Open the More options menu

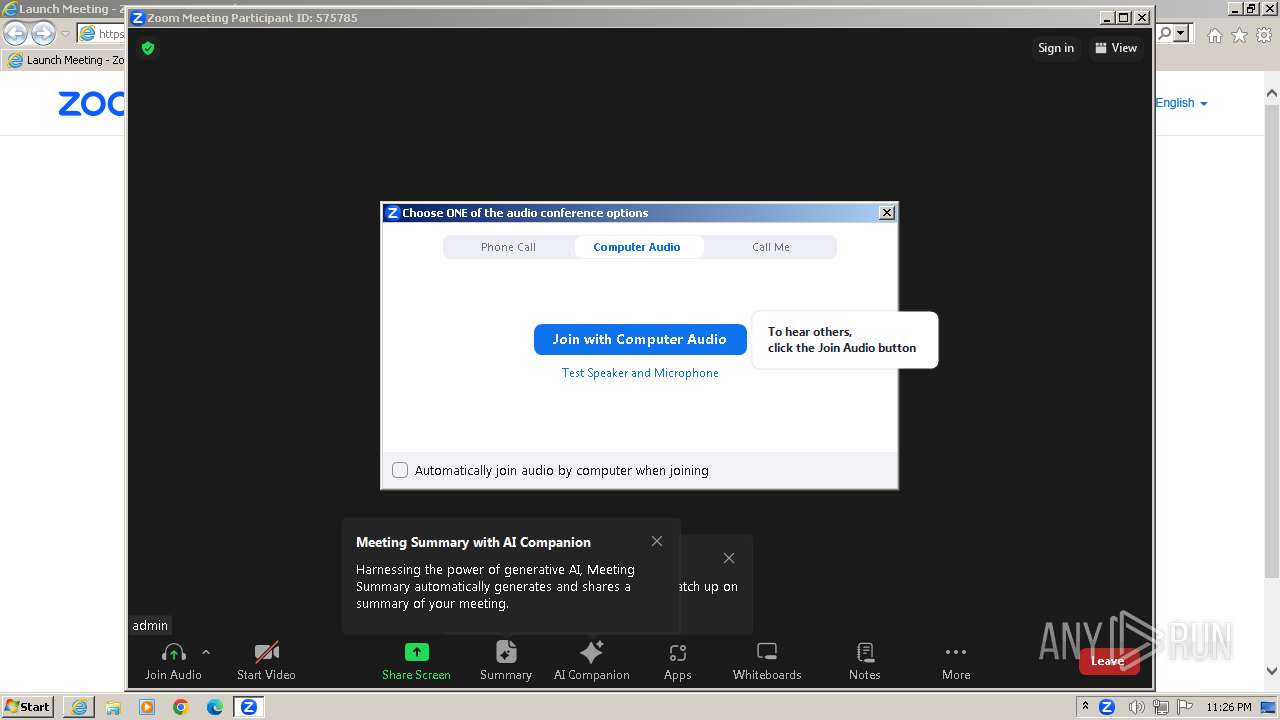point(956,661)
